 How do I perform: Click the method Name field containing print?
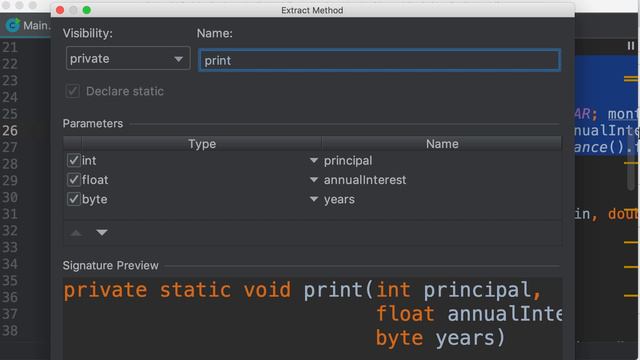click(380, 60)
